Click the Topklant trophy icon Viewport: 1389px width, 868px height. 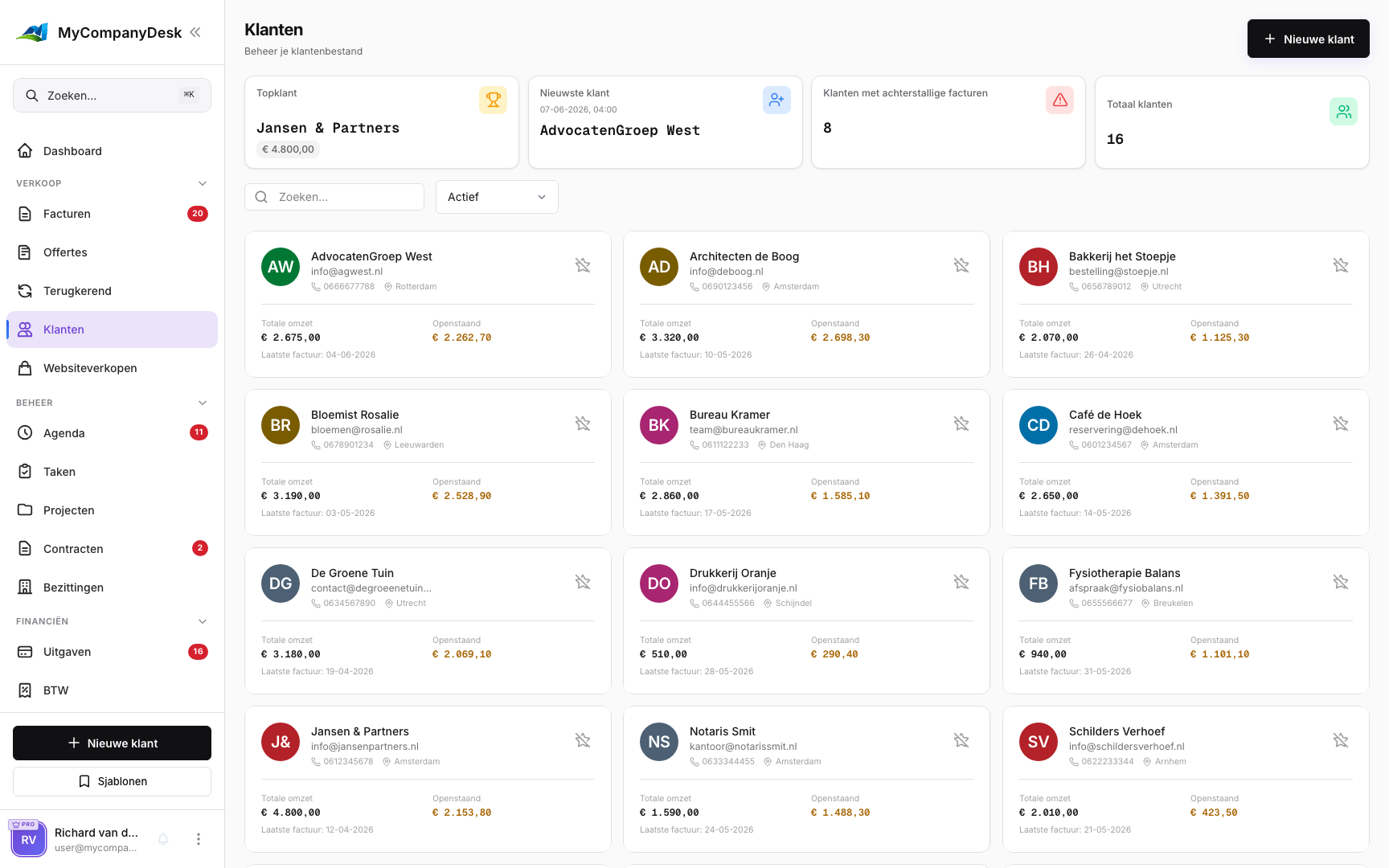click(493, 100)
